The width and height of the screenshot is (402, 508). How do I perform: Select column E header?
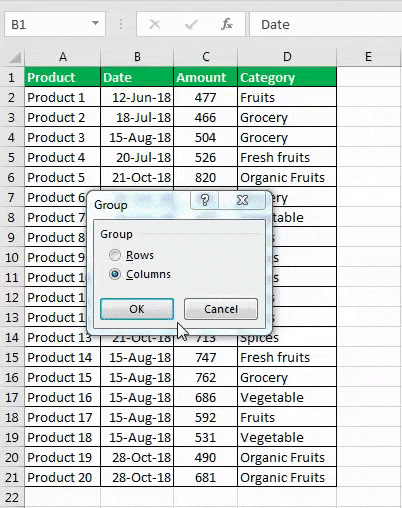368,57
